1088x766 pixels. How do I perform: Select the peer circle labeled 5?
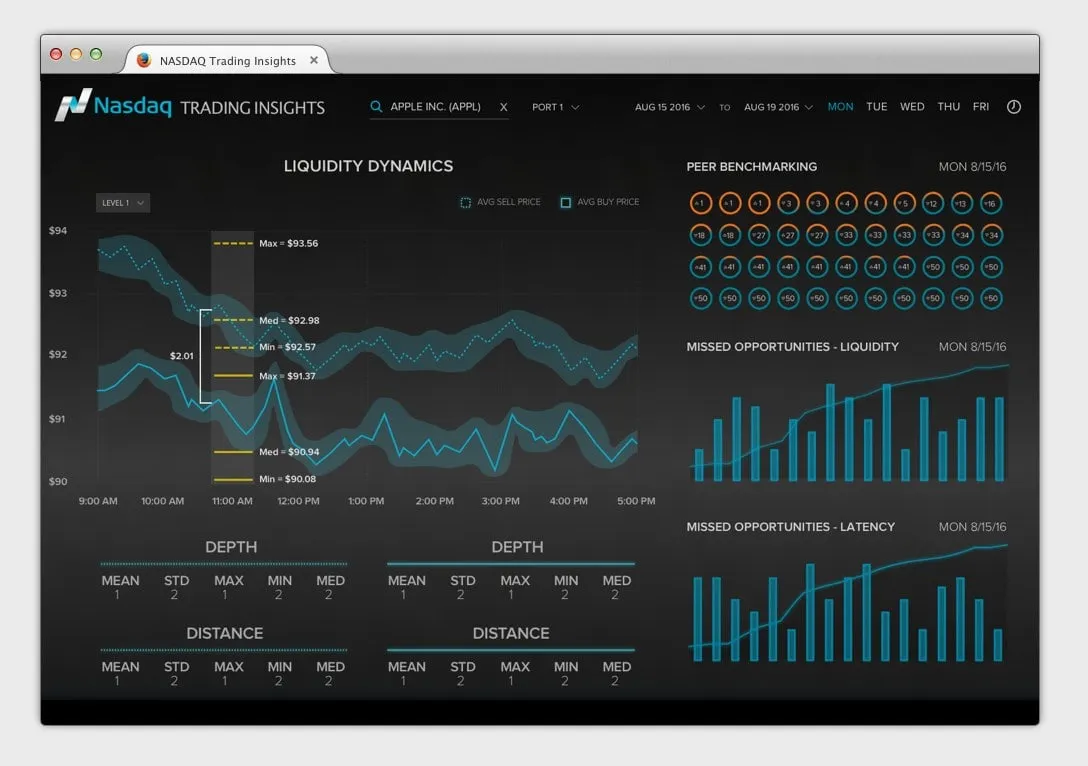coord(904,203)
